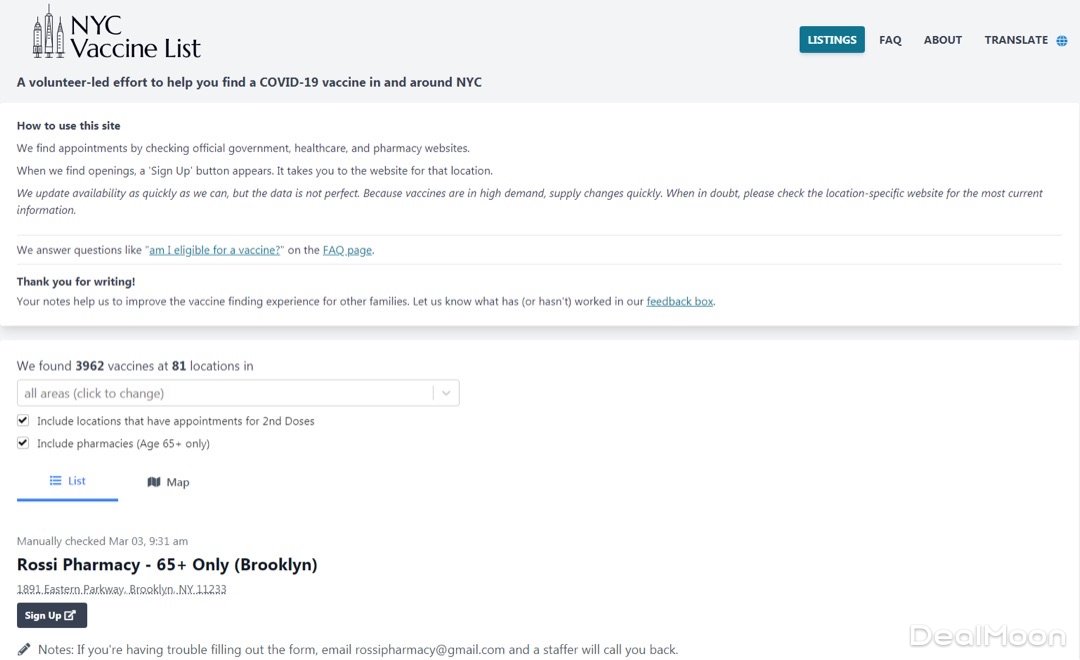Click the NYC Vaccine List syringe logo
1080x660 pixels.
48,32
